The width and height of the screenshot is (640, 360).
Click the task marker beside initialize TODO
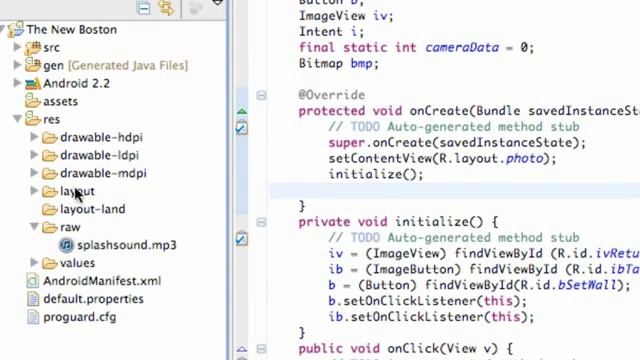coord(242,238)
